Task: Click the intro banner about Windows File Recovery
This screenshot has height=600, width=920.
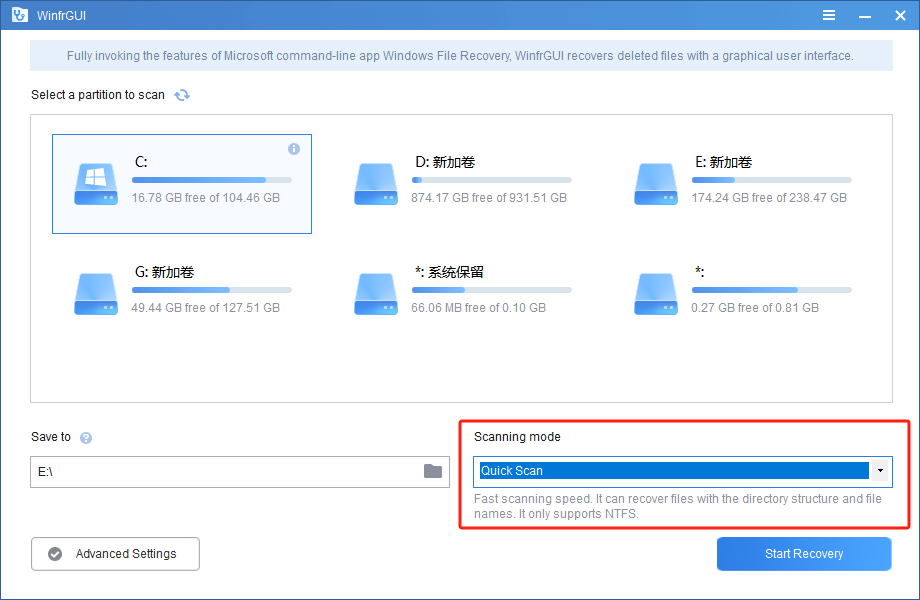Action: pos(461,56)
